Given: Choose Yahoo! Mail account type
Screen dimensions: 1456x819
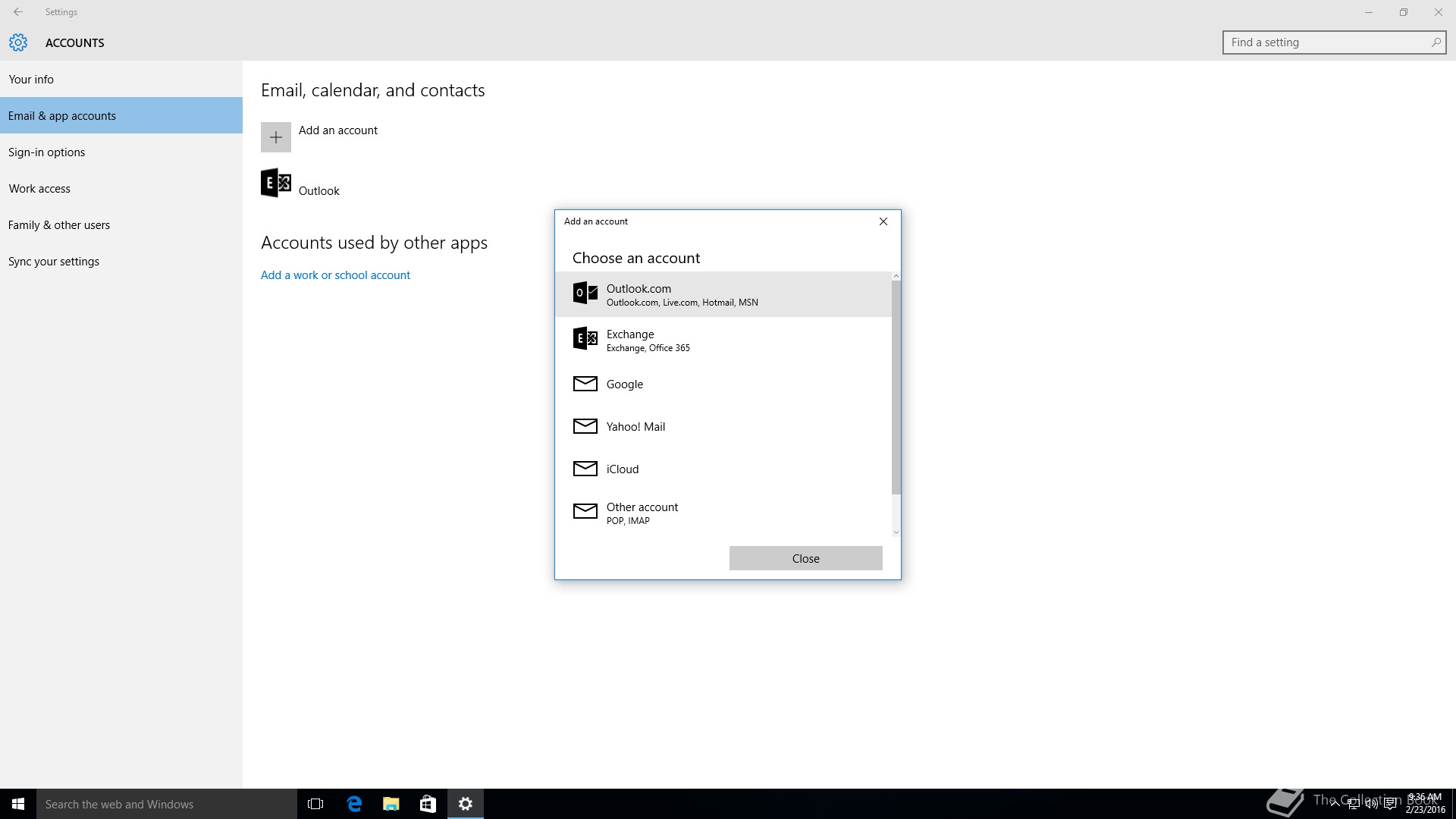Looking at the screenshot, I should [x=723, y=426].
